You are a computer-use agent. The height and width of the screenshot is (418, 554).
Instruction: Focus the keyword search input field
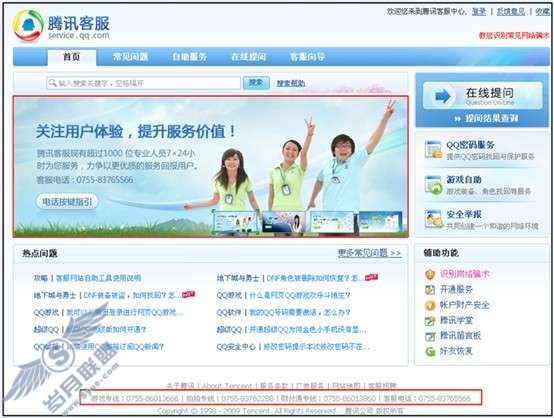pyautogui.click(x=144, y=83)
